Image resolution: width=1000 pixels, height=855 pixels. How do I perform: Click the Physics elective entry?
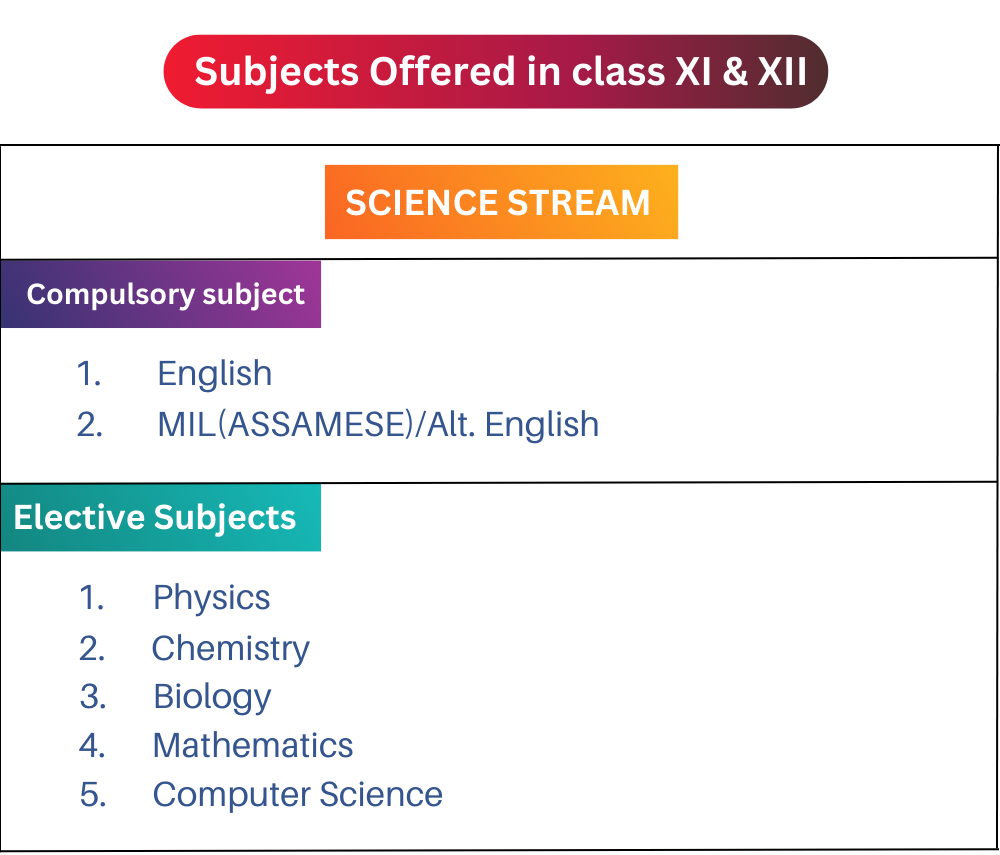coord(212,598)
